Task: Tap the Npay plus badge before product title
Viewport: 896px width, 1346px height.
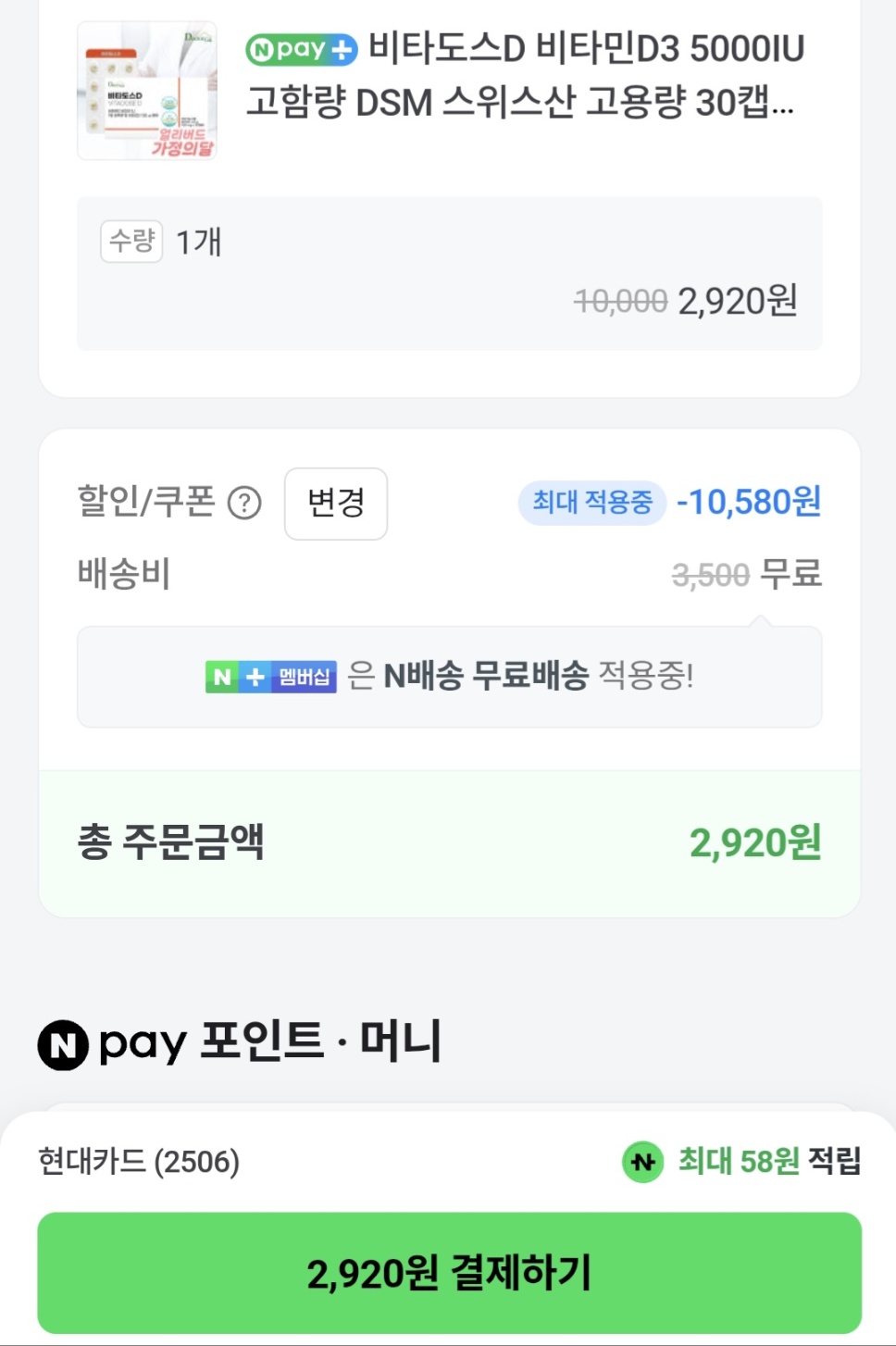Action: (301, 49)
